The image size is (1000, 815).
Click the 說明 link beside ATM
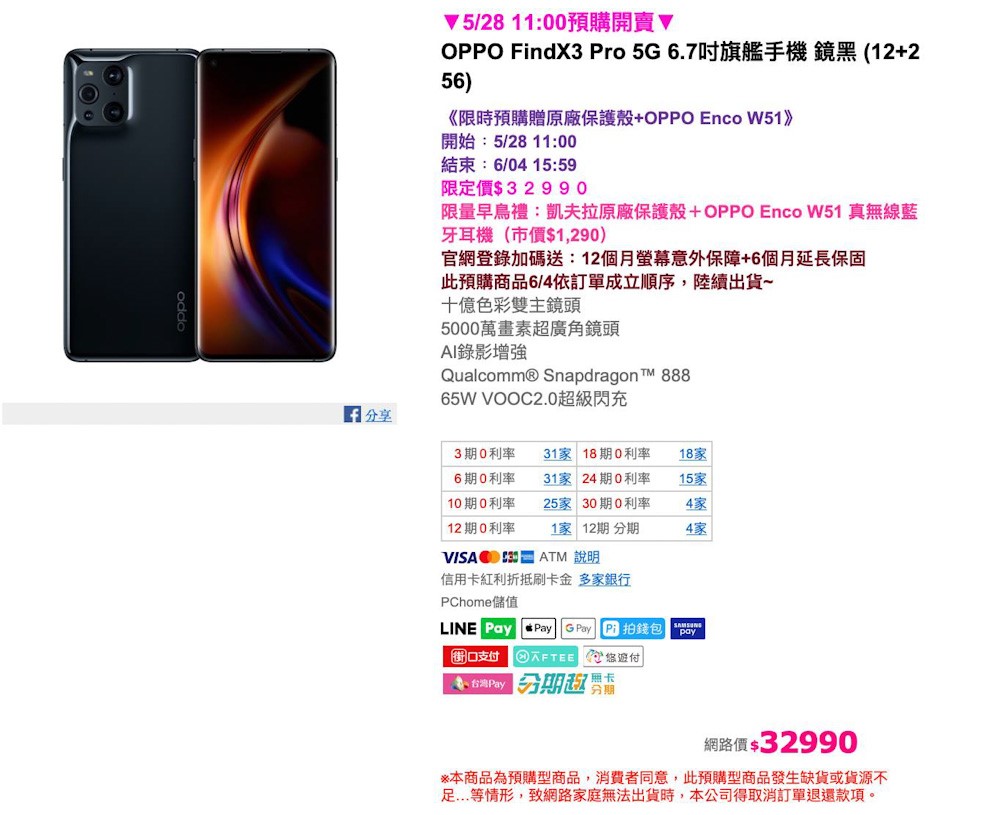587,557
